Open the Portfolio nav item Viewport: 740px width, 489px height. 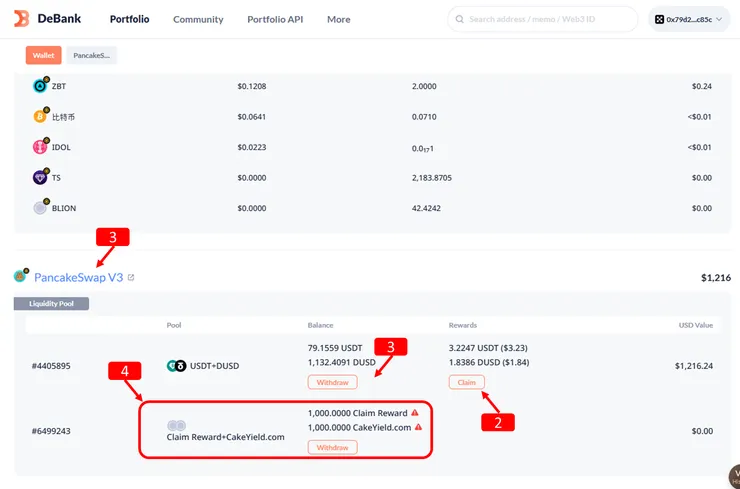129,19
